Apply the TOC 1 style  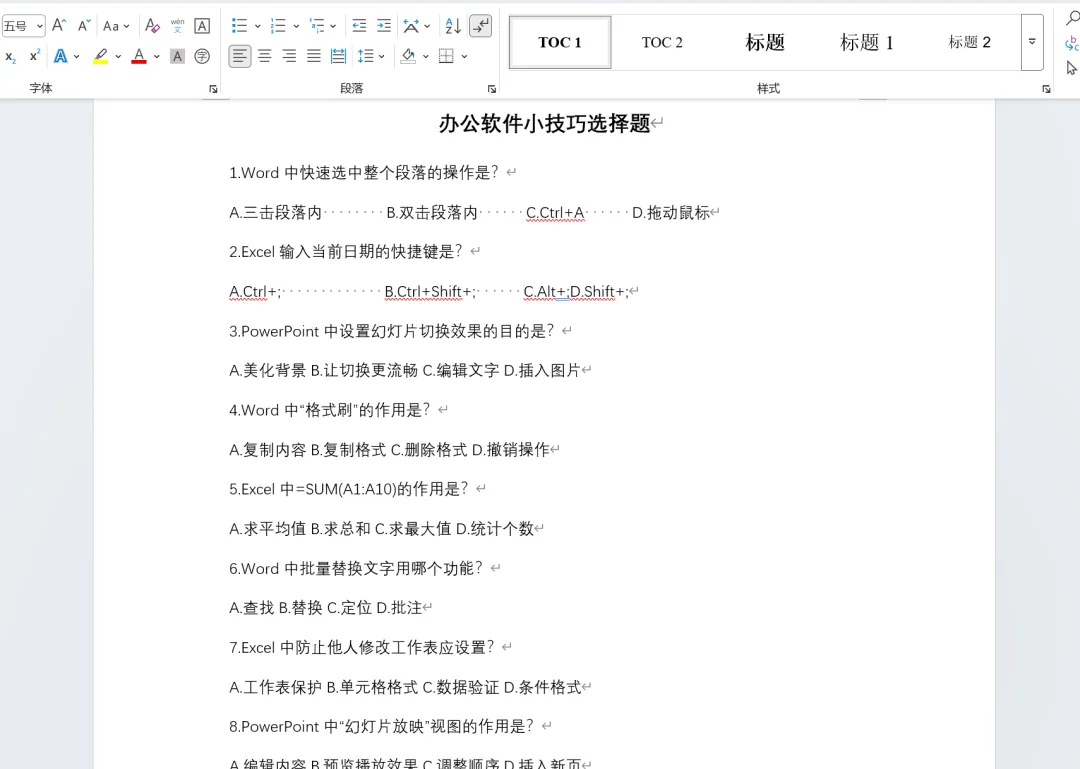click(x=560, y=42)
